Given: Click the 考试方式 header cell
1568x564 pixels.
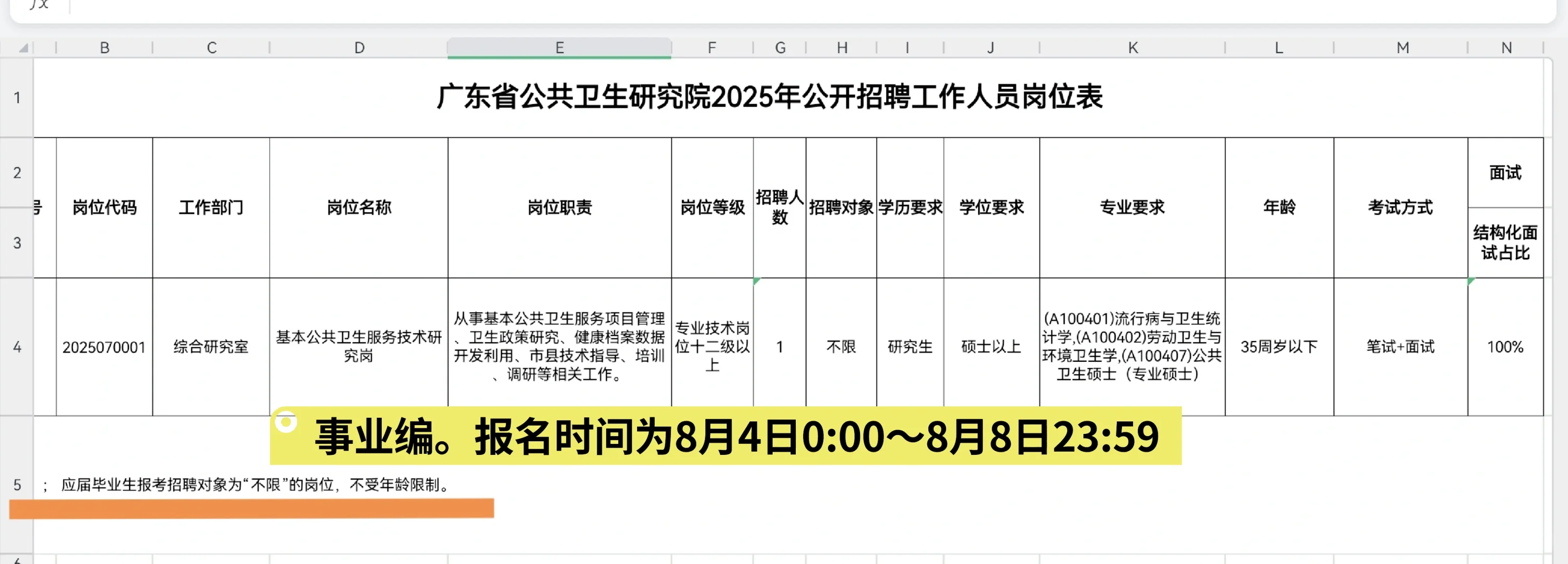Looking at the screenshot, I should (x=1400, y=208).
